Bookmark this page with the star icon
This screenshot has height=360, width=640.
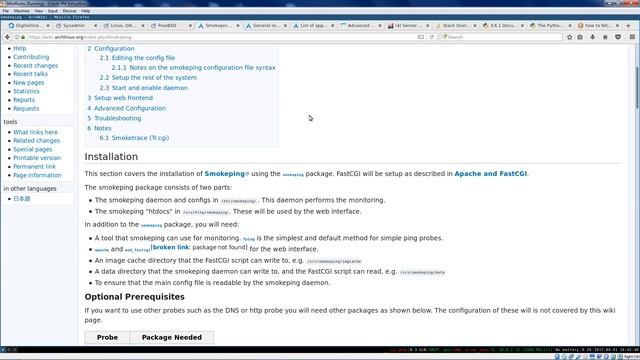(569, 37)
